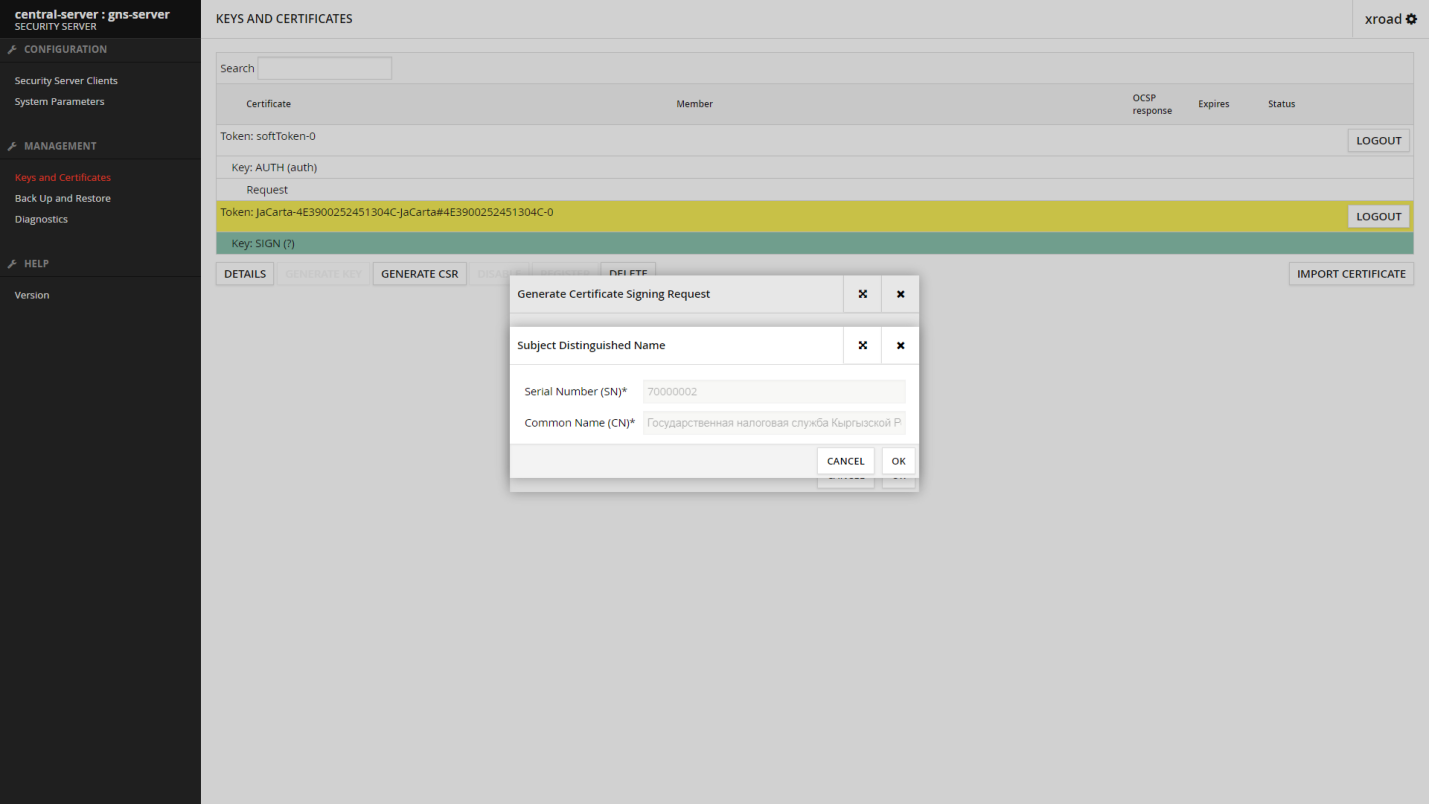Image resolution: width=1429 pixels, height=804 pixels.
Task: Open Back Up and Restore
Action: (x=62, y=199)
